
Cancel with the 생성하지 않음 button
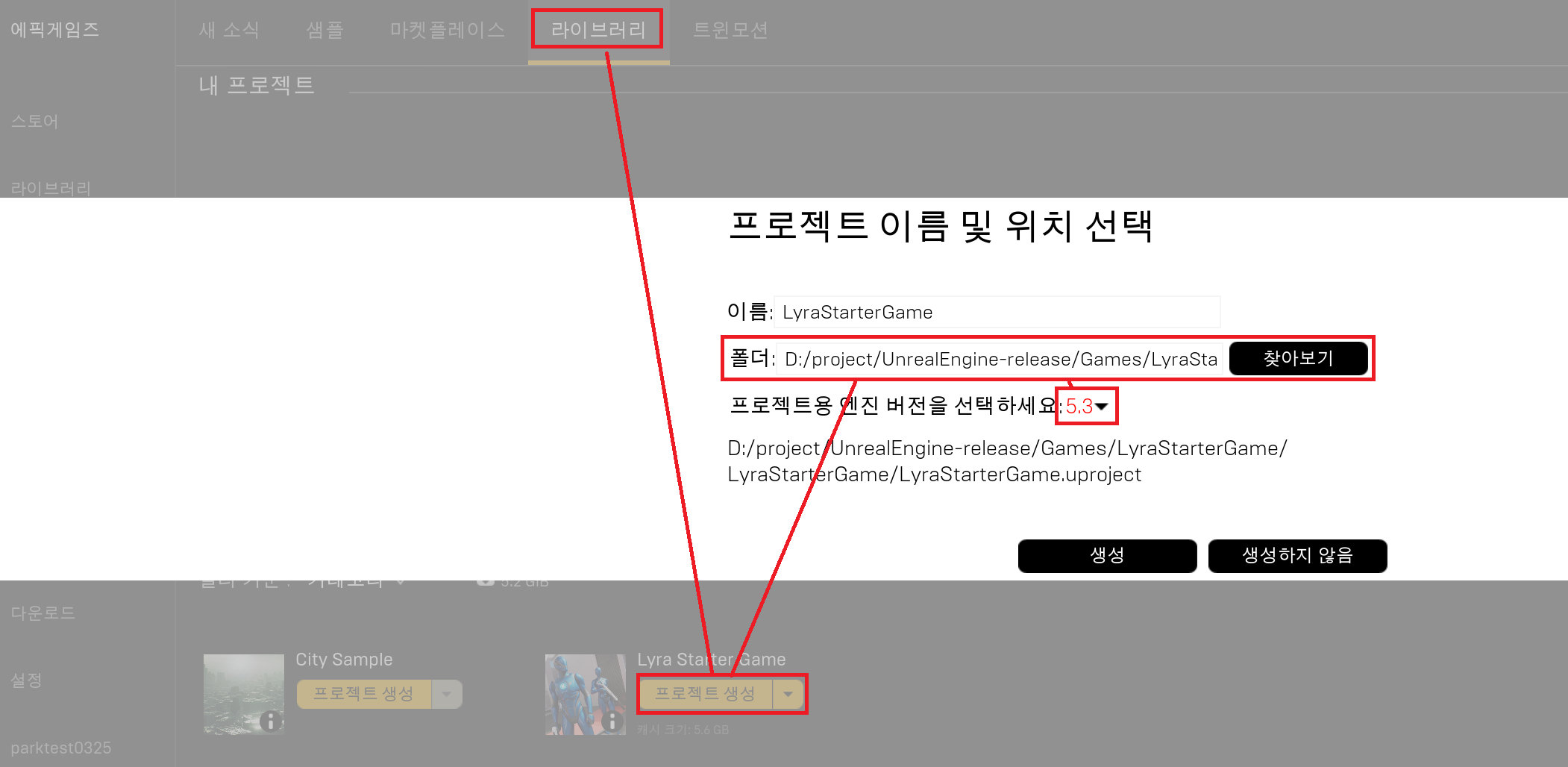1297,556
